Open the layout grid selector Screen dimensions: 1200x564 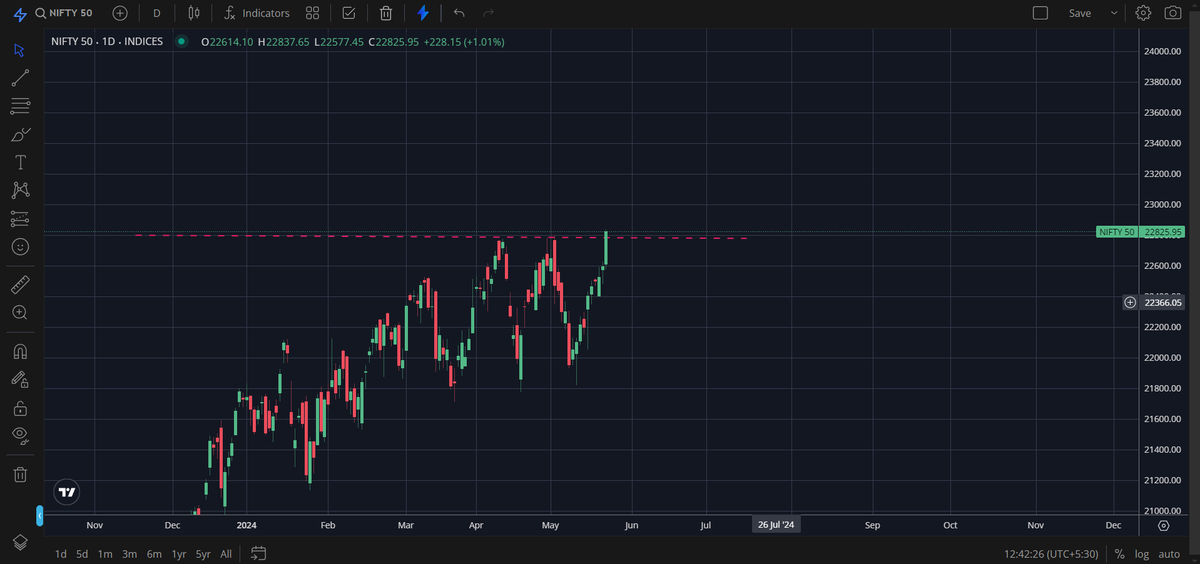click(x=312, y=13)
